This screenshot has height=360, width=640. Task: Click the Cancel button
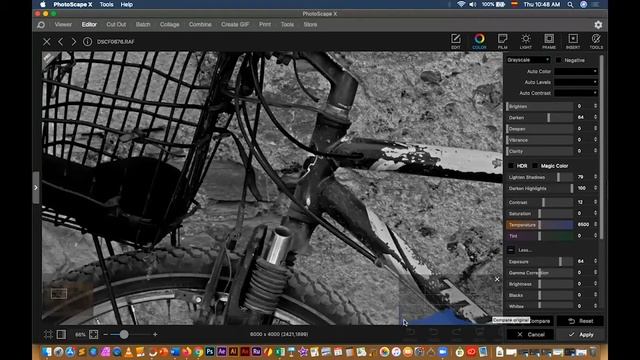[530, 335]
